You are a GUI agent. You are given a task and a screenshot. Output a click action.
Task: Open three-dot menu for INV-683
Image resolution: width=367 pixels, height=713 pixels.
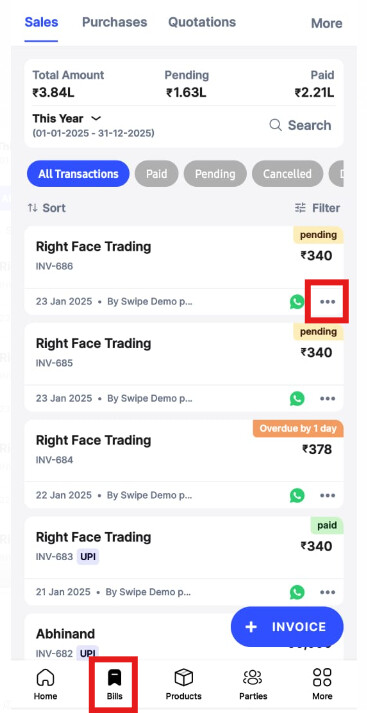[x=327, y=592]
